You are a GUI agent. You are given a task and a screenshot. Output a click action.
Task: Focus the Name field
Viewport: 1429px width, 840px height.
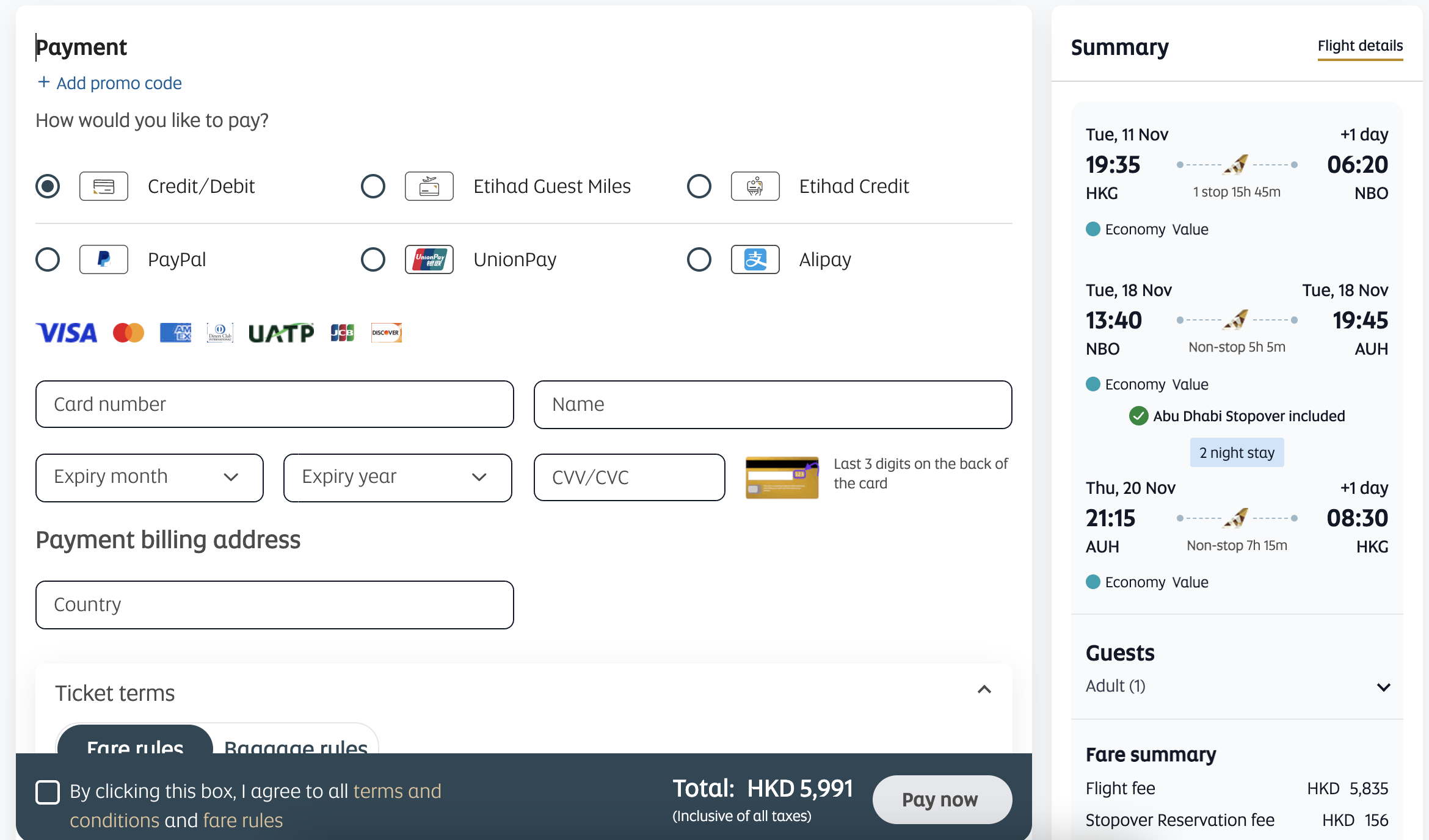773,404
